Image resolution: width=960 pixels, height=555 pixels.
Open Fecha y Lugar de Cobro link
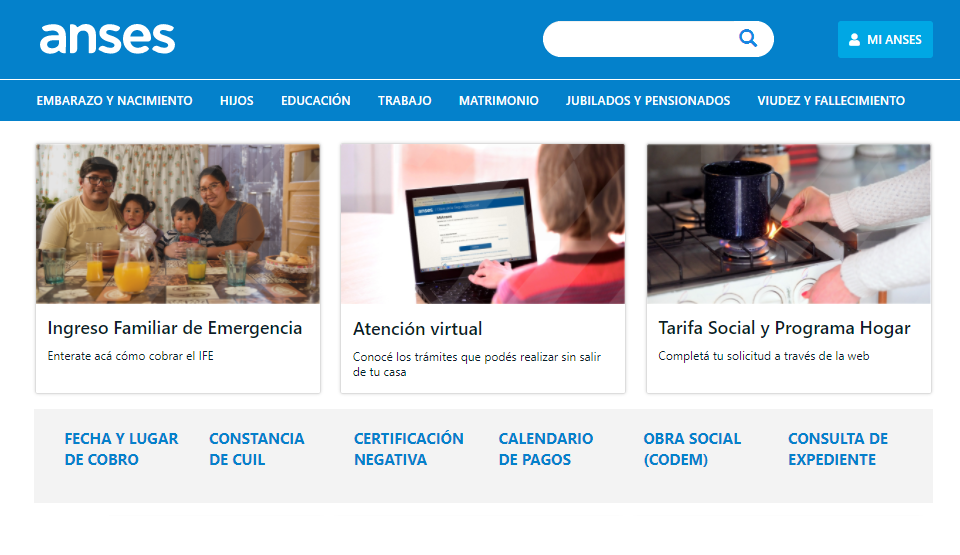point(121,449)
